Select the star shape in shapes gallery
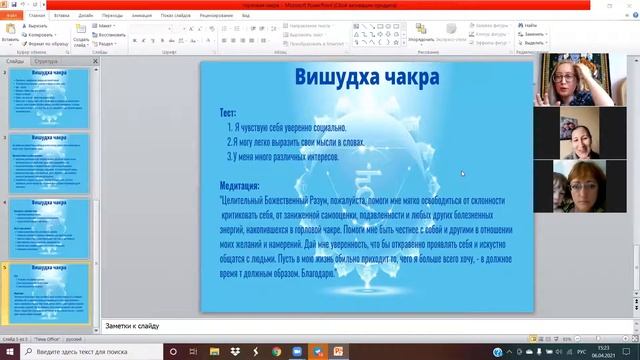The height and width of the screenshot is (360, 640). coord(396,42)
